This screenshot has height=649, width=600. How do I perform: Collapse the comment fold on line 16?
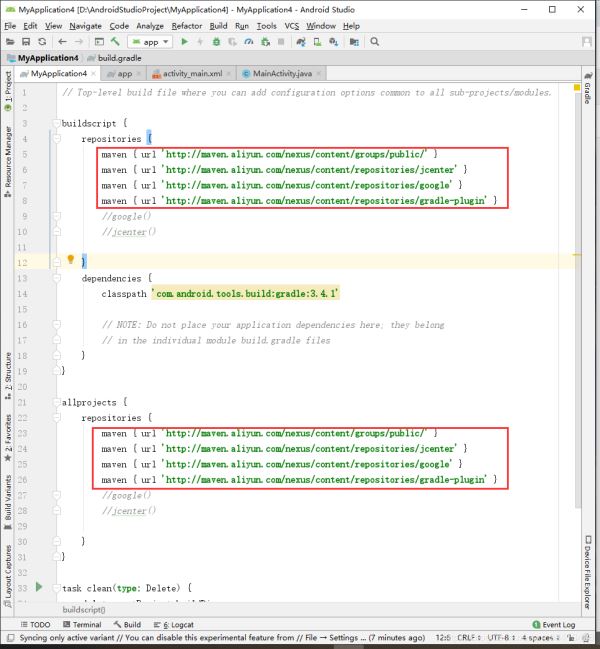coord(57,324)
